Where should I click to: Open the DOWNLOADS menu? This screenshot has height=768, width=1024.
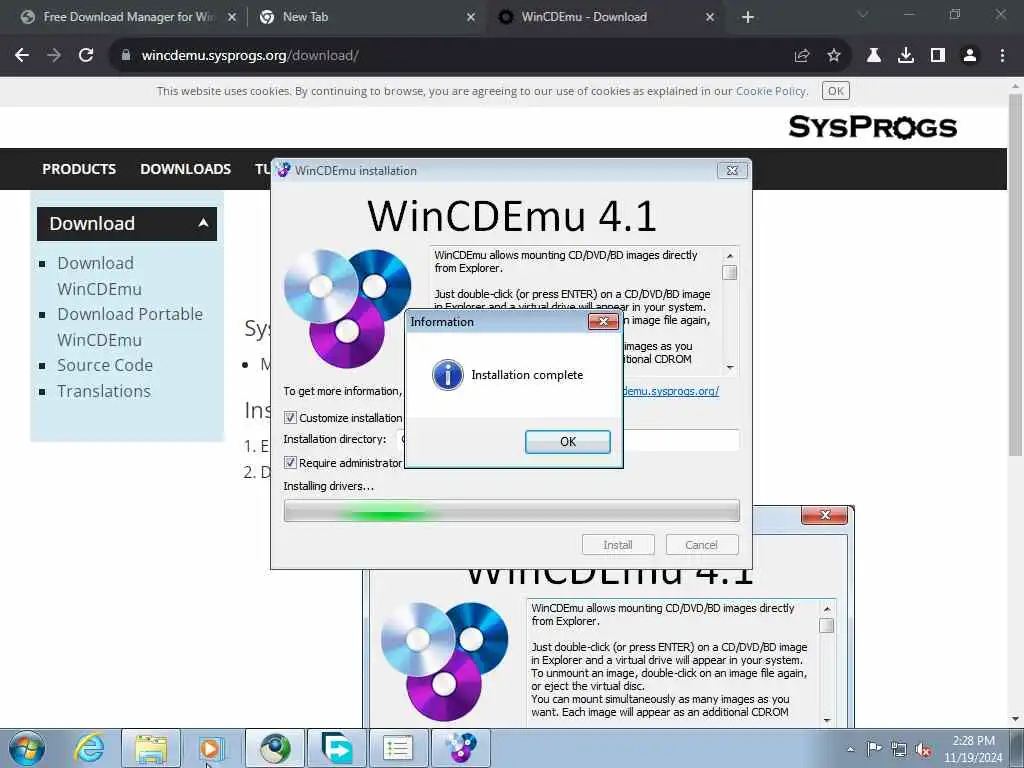185,169
